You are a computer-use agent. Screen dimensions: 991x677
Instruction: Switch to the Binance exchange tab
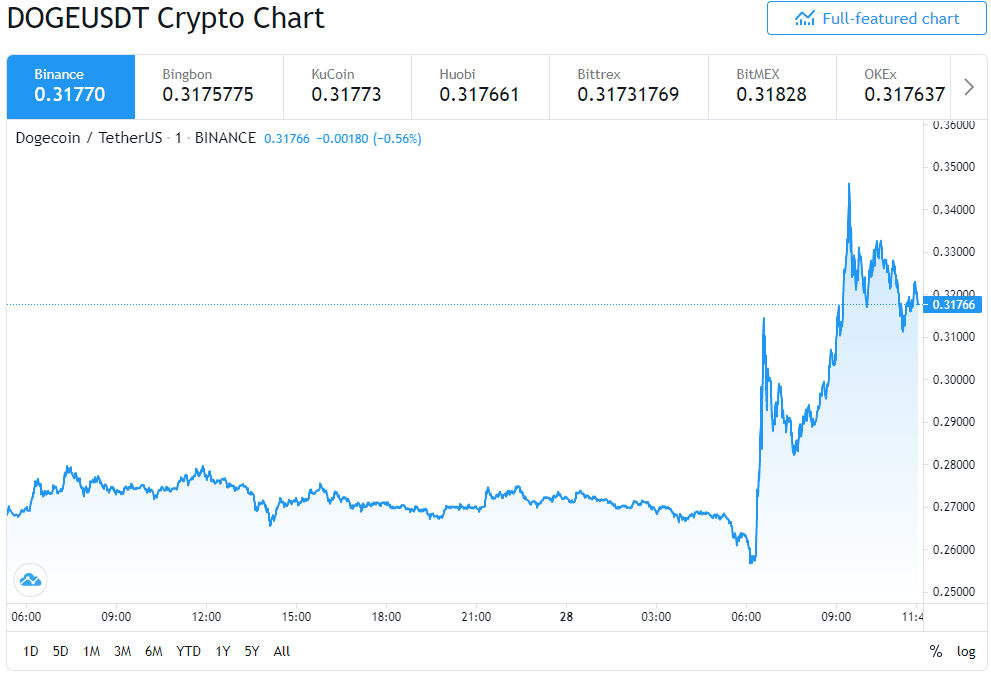[x=71, y=87]
